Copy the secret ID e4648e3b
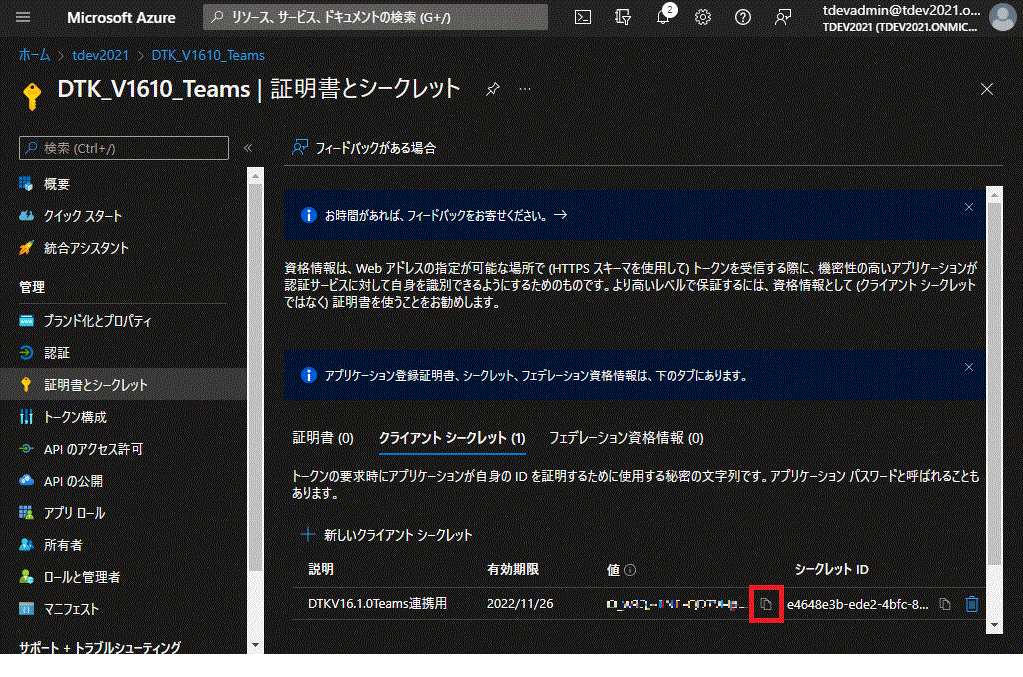Image resolution: width=1023 pixels, height=677 pixels. point(945,604)
